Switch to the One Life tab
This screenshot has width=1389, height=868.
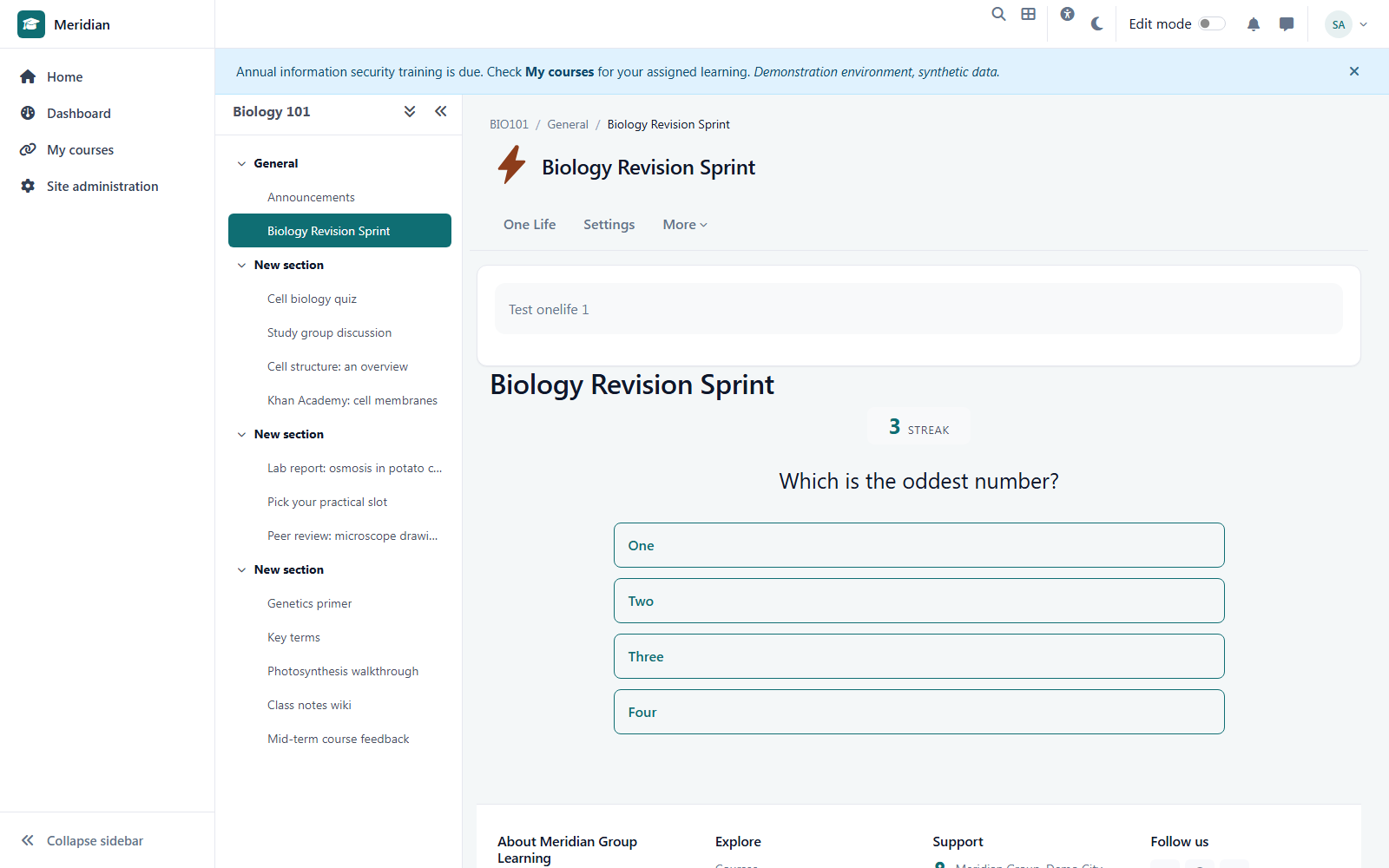pyautogui.click(x=530, y=224)
